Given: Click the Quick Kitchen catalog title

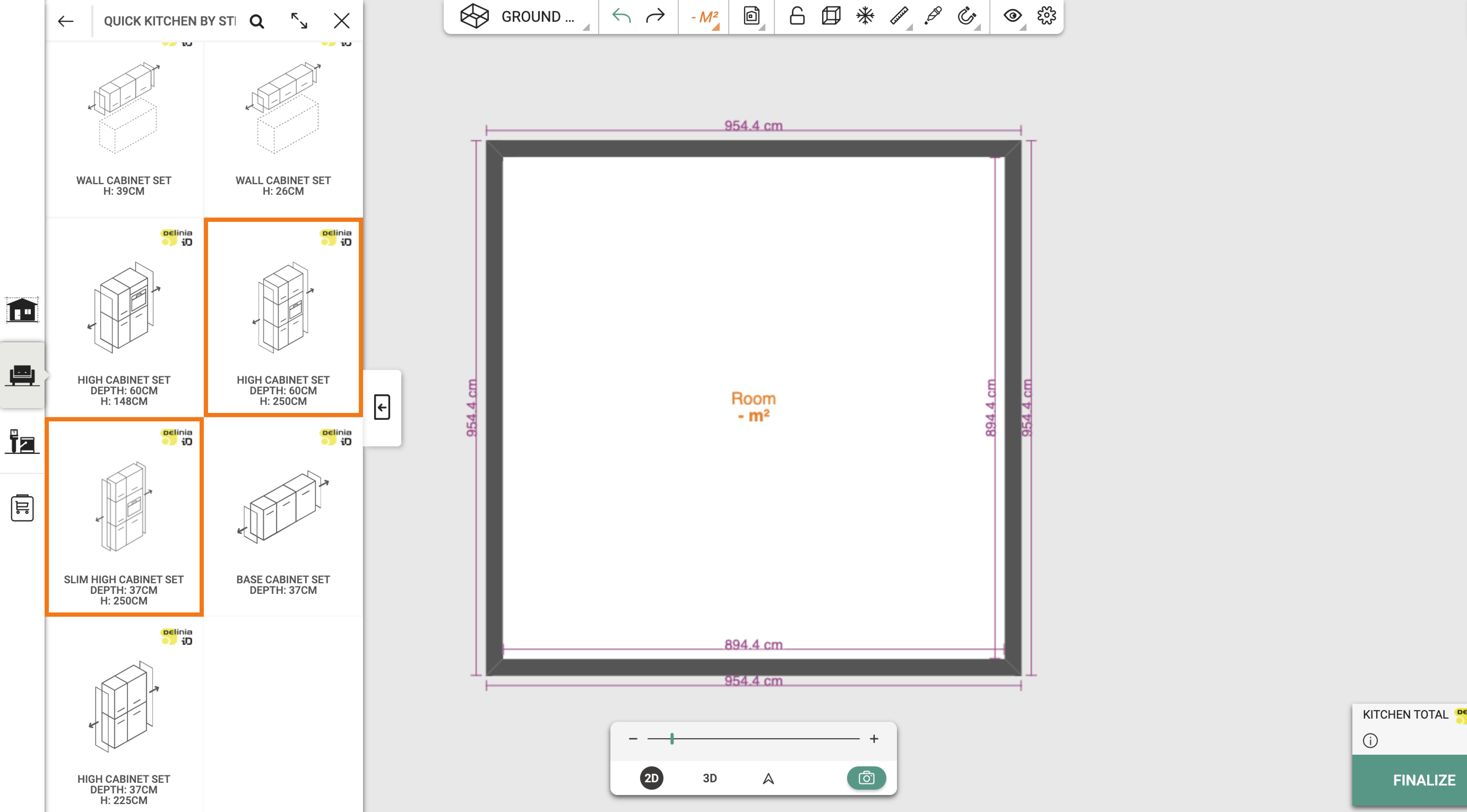Looking at the screenshot, I should (170, 21).
